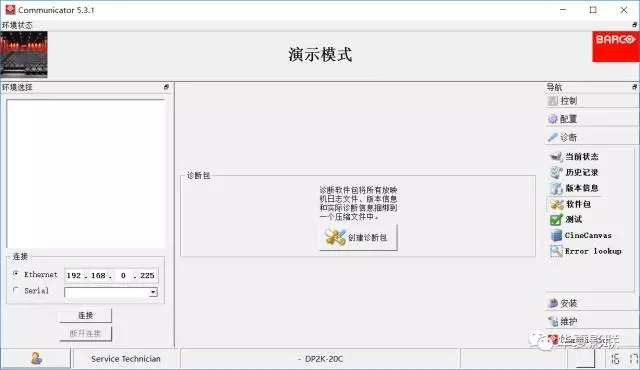The image size is (640, 370).
Task: Click the theater thumbnail image
Action: 24,54
